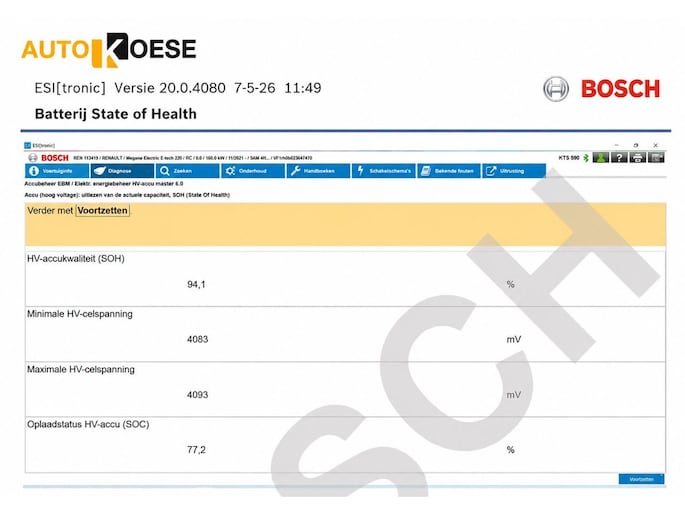Open help with the question mark icon
This screenshot has width=685, height=514.
pyautogui.click(x=619, y=158)
